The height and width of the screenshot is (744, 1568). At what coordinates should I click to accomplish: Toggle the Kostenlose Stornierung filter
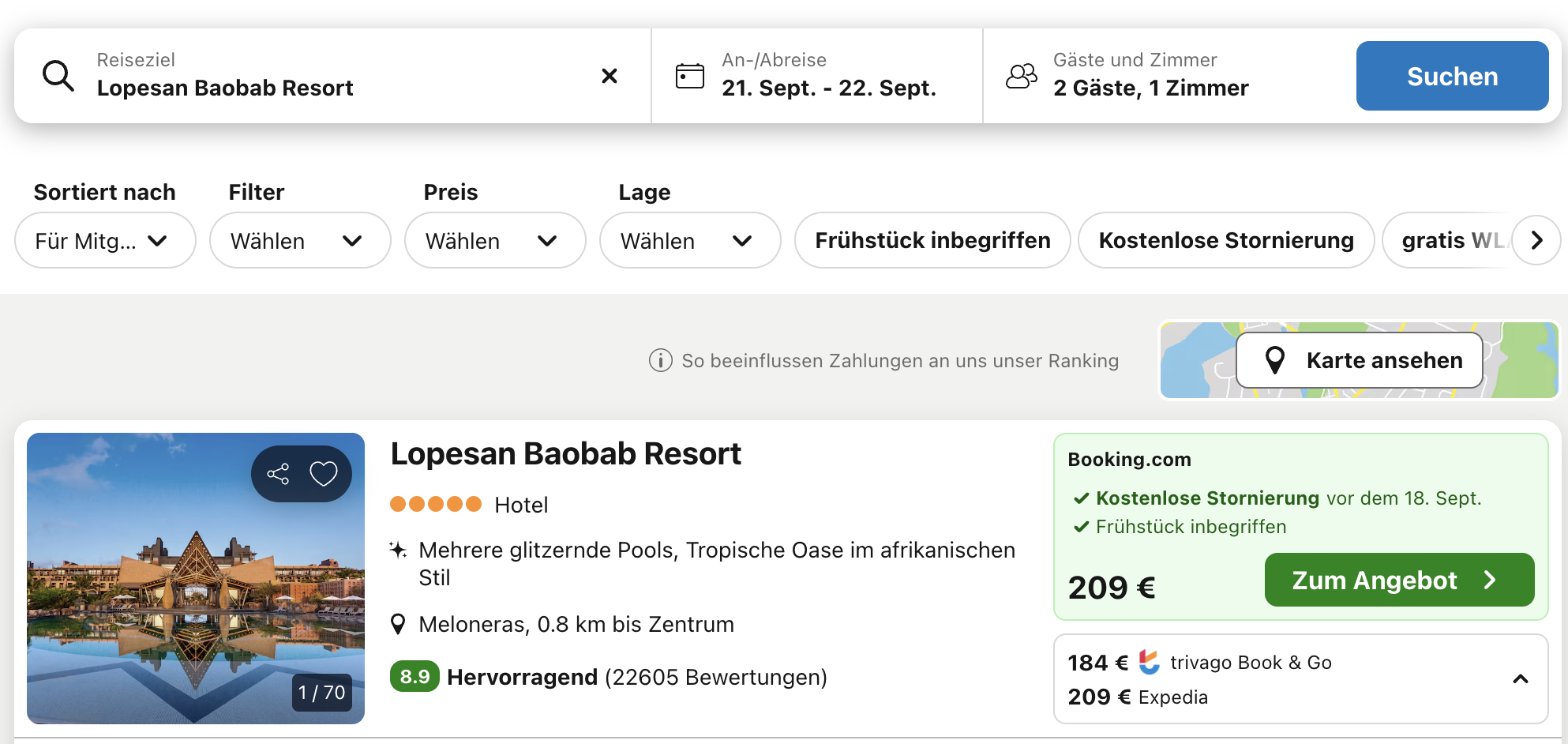pos(1226,240)
